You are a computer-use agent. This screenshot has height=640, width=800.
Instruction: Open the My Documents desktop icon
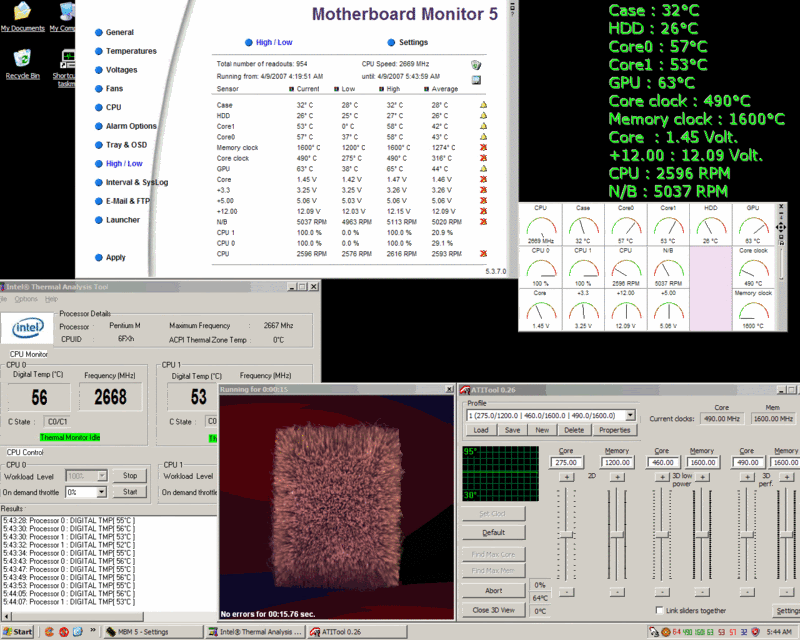point(22,17)
